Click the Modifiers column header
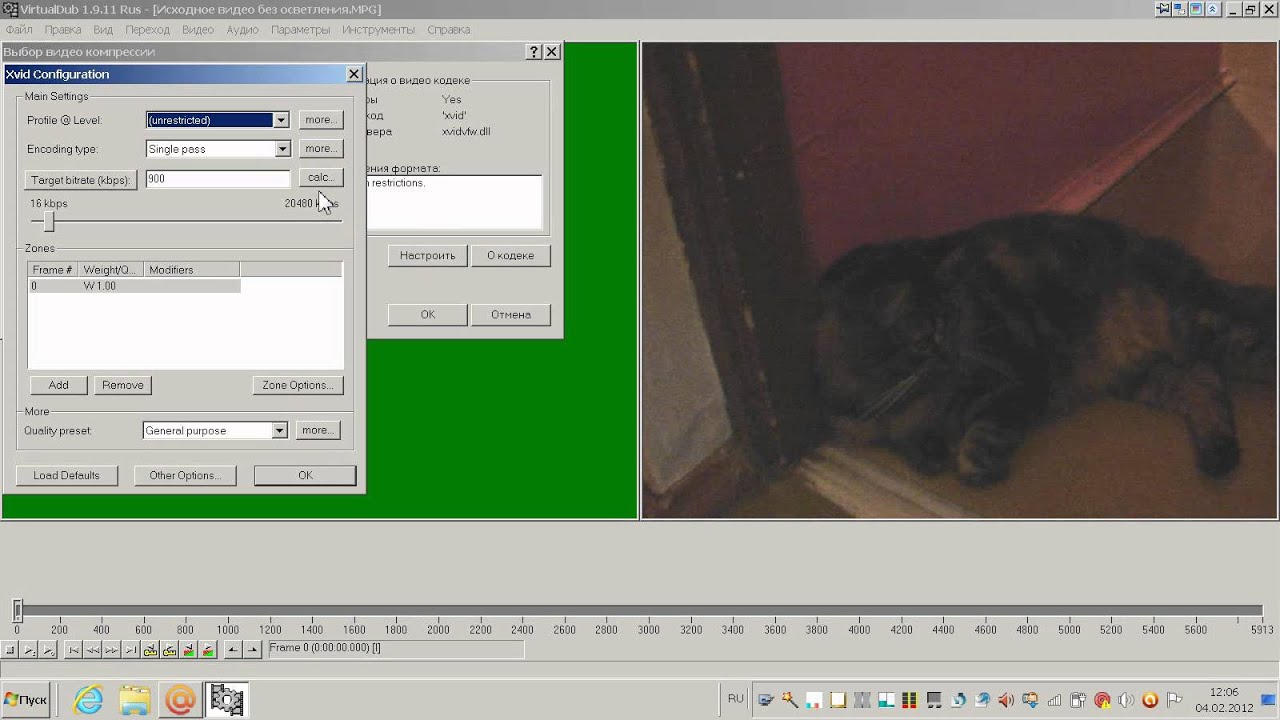This screenshot has width=1280, height=720. (x=192, y=270)
